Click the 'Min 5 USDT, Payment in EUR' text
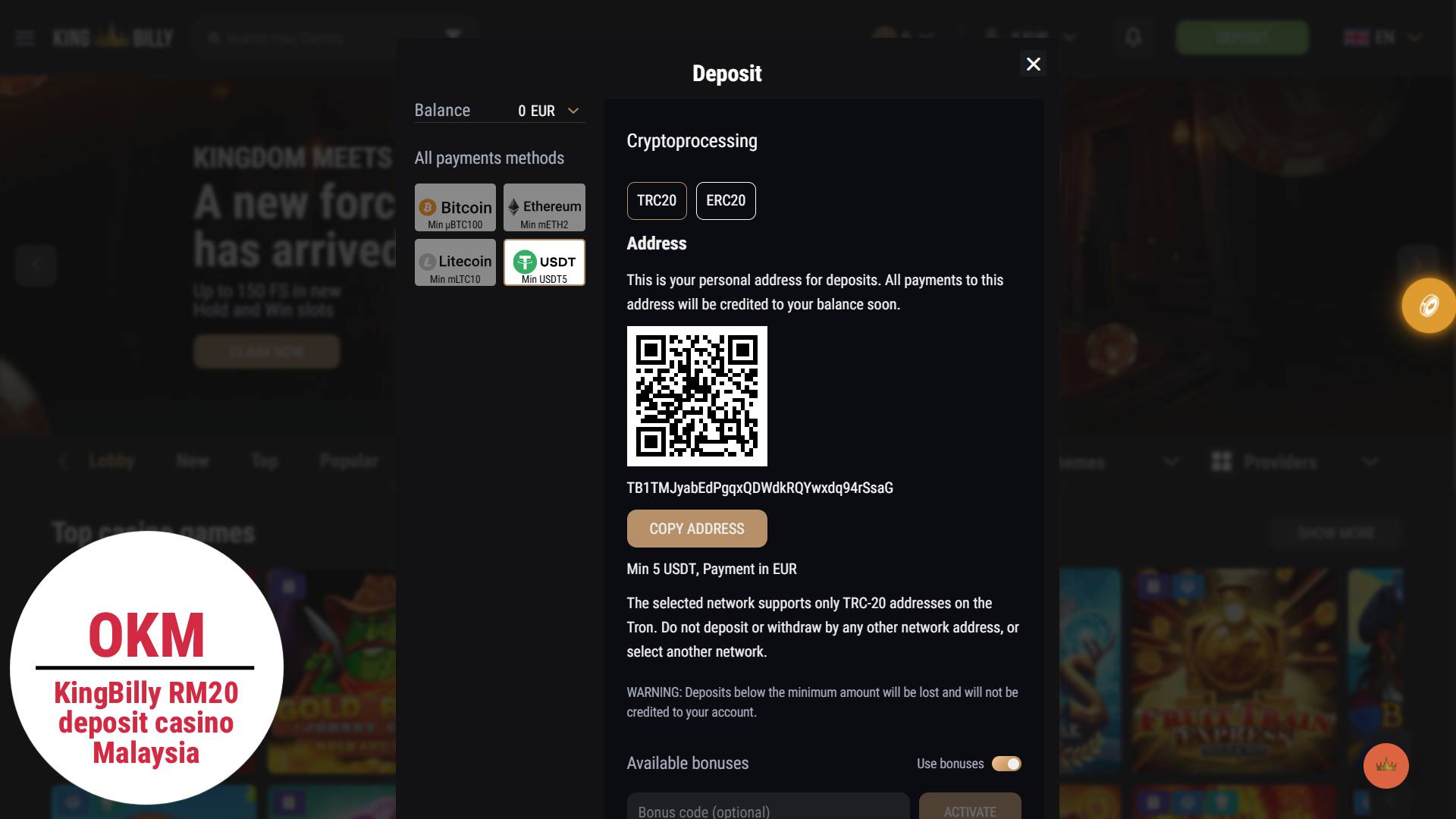 [712, 569]
